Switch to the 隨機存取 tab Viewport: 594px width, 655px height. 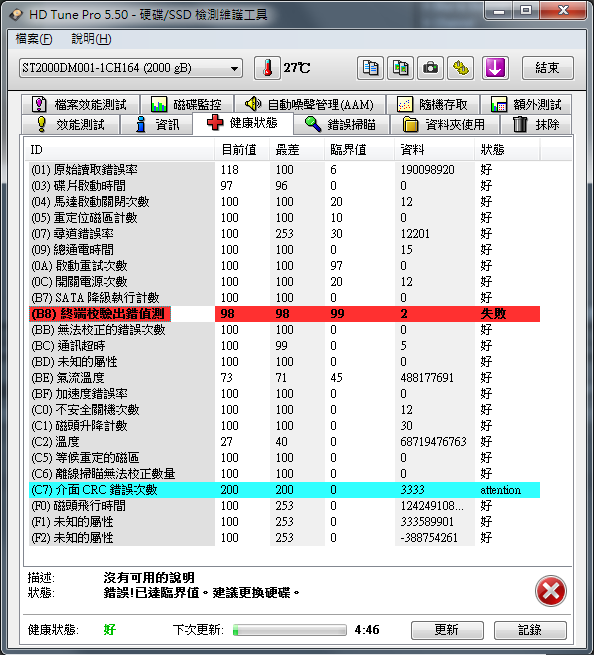433,104
